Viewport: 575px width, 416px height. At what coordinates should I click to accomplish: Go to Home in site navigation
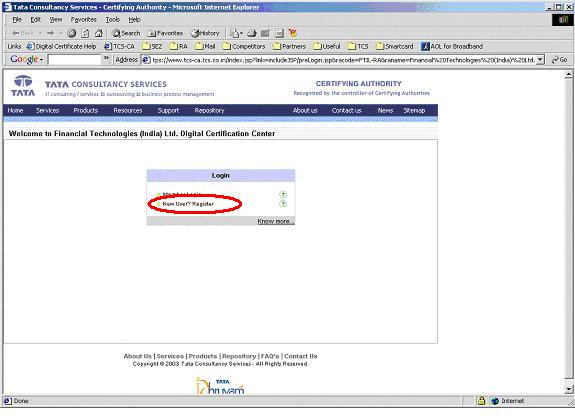pyautogui.click(x=15, y=110)
